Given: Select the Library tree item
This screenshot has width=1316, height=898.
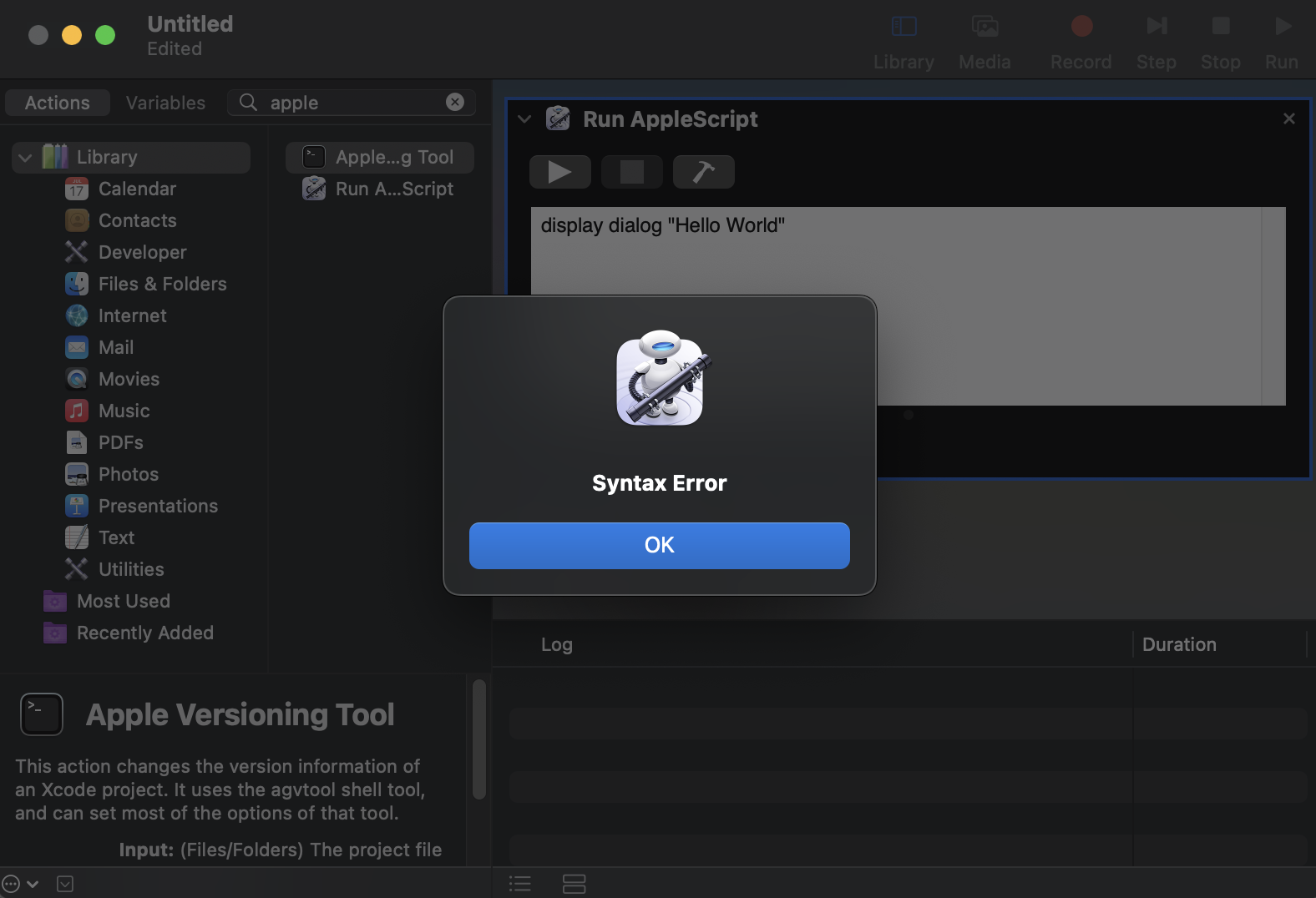Looking at the screenshot, I should coord(131,158).
